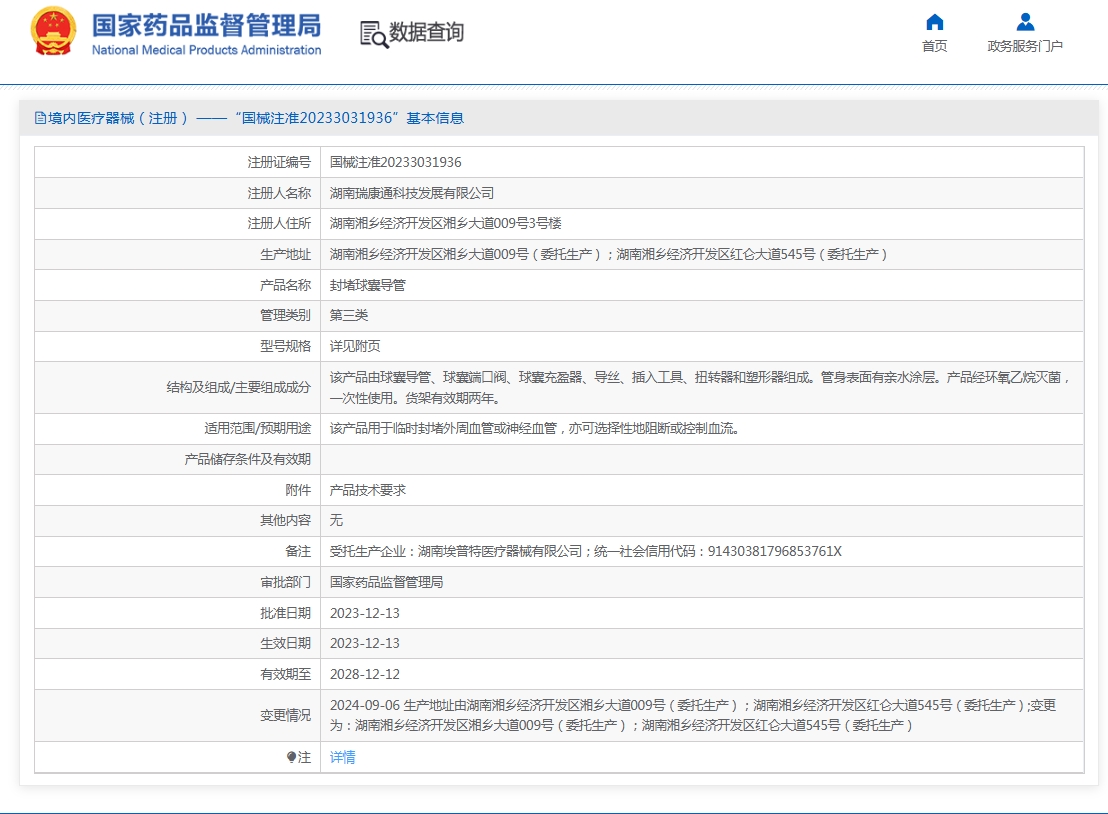The width and height of the screenshot is (1108, 814).
Task: Click the 生产地址 row label
Action: point(285,254)
